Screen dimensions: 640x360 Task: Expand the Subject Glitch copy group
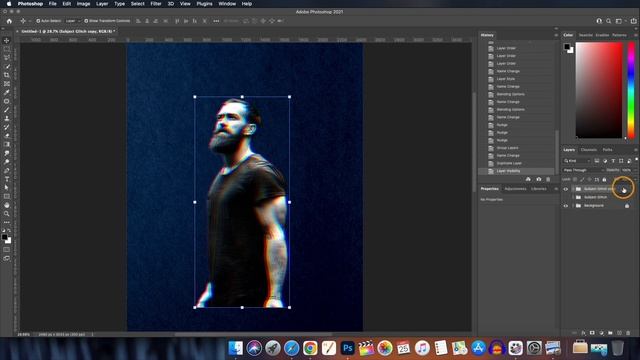click(573, 189)
